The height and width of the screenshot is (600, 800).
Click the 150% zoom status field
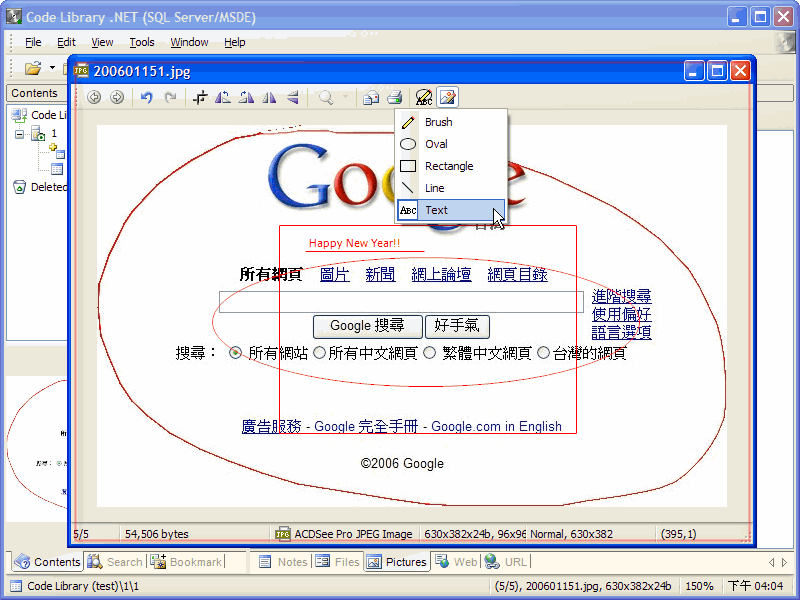[x=699, y=586]
